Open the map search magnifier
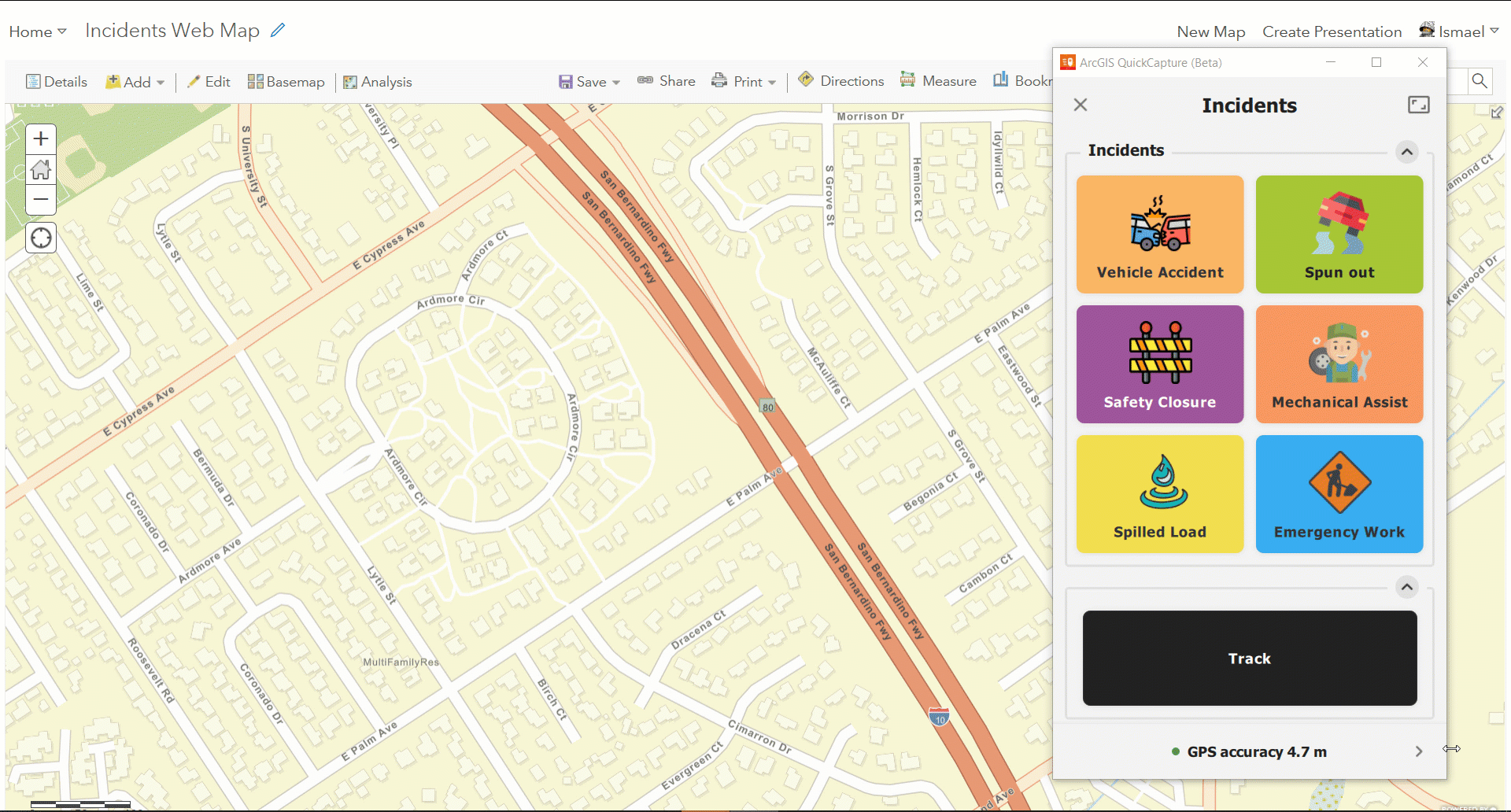 [x=1480, y=81]
